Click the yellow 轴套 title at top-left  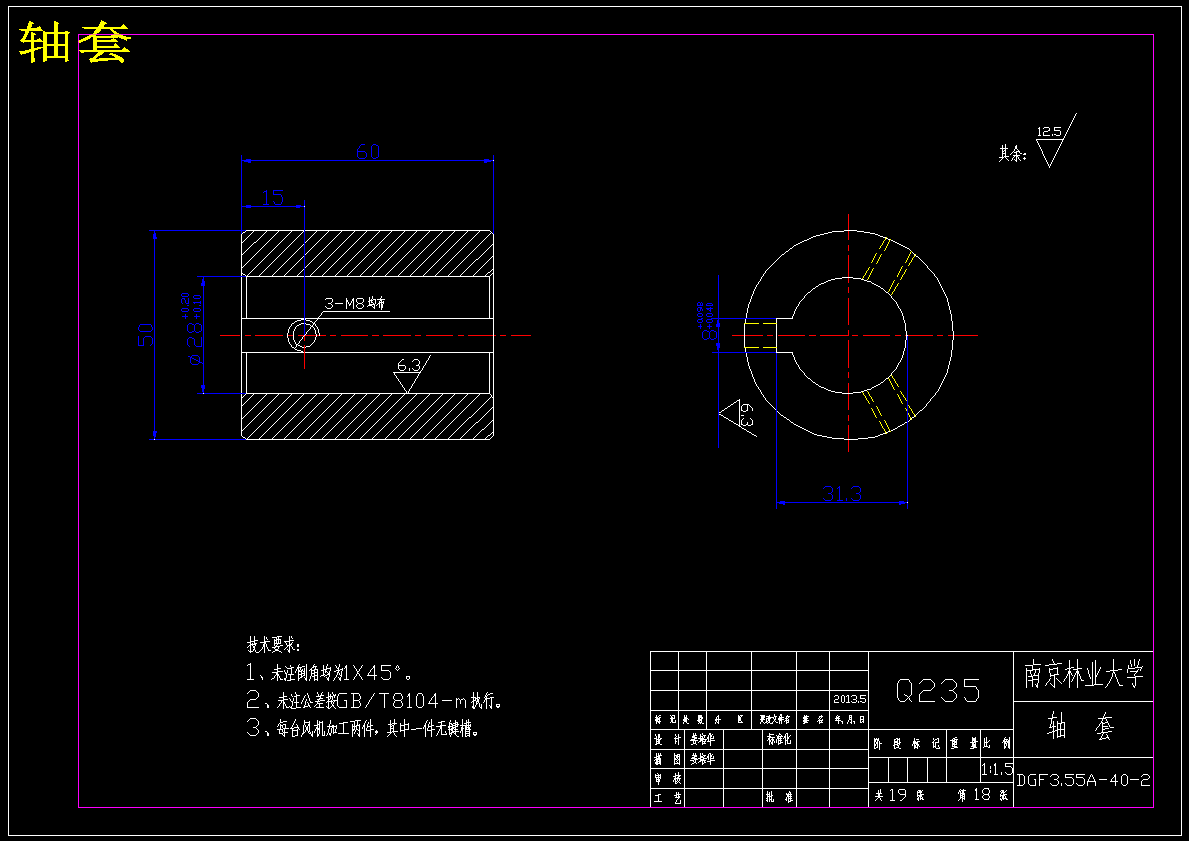[x=74, y=43]
